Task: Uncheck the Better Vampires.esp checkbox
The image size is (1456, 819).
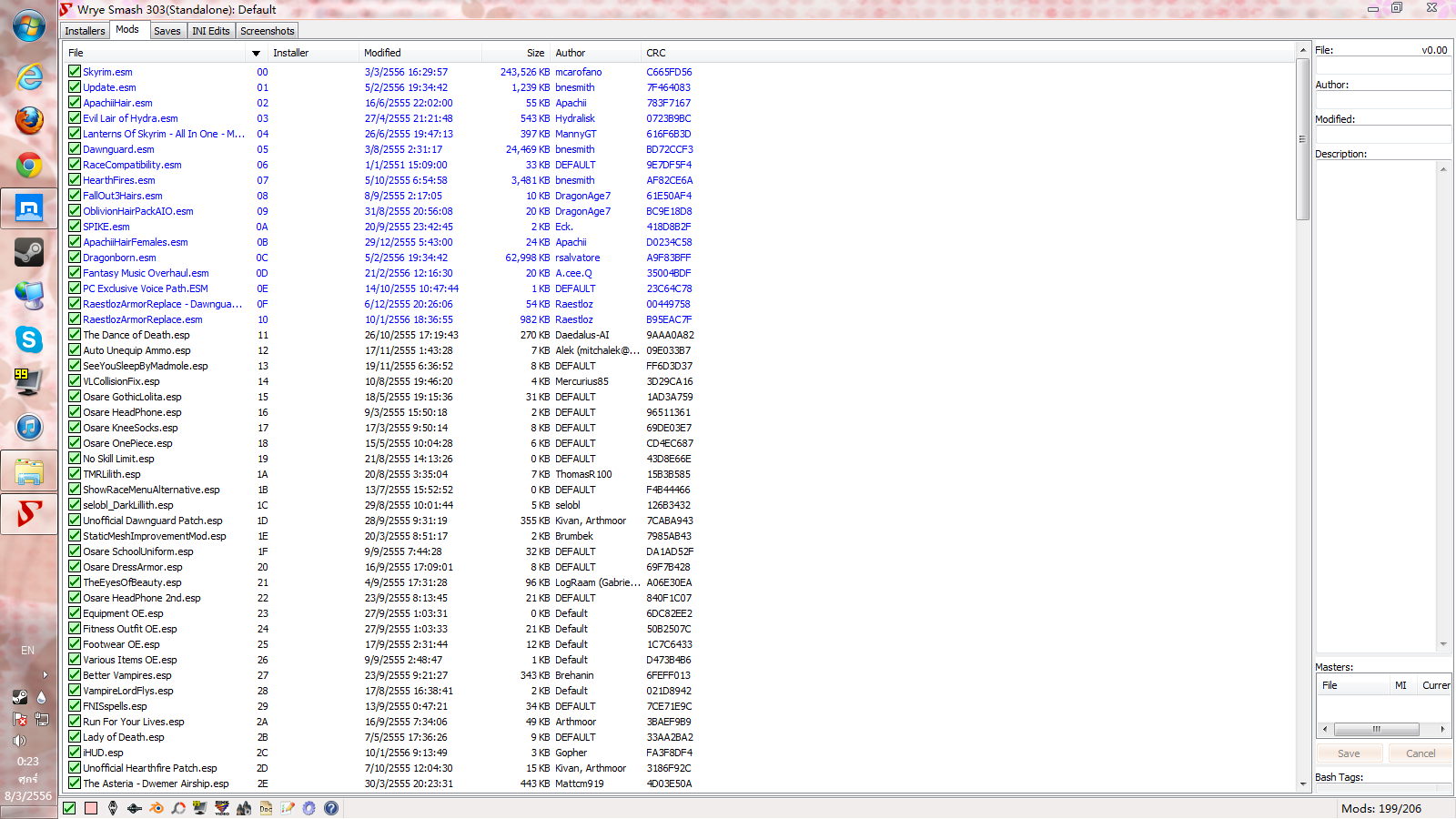Action: coord(75,674)
